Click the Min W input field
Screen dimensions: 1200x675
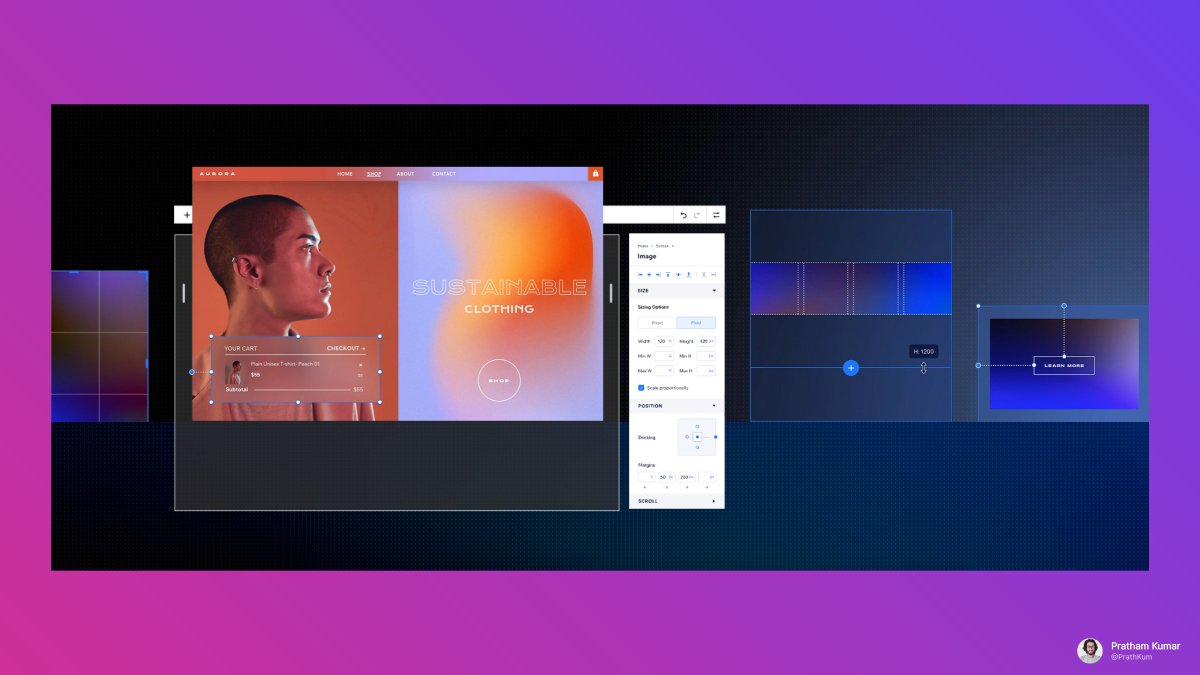click(664, 356)
